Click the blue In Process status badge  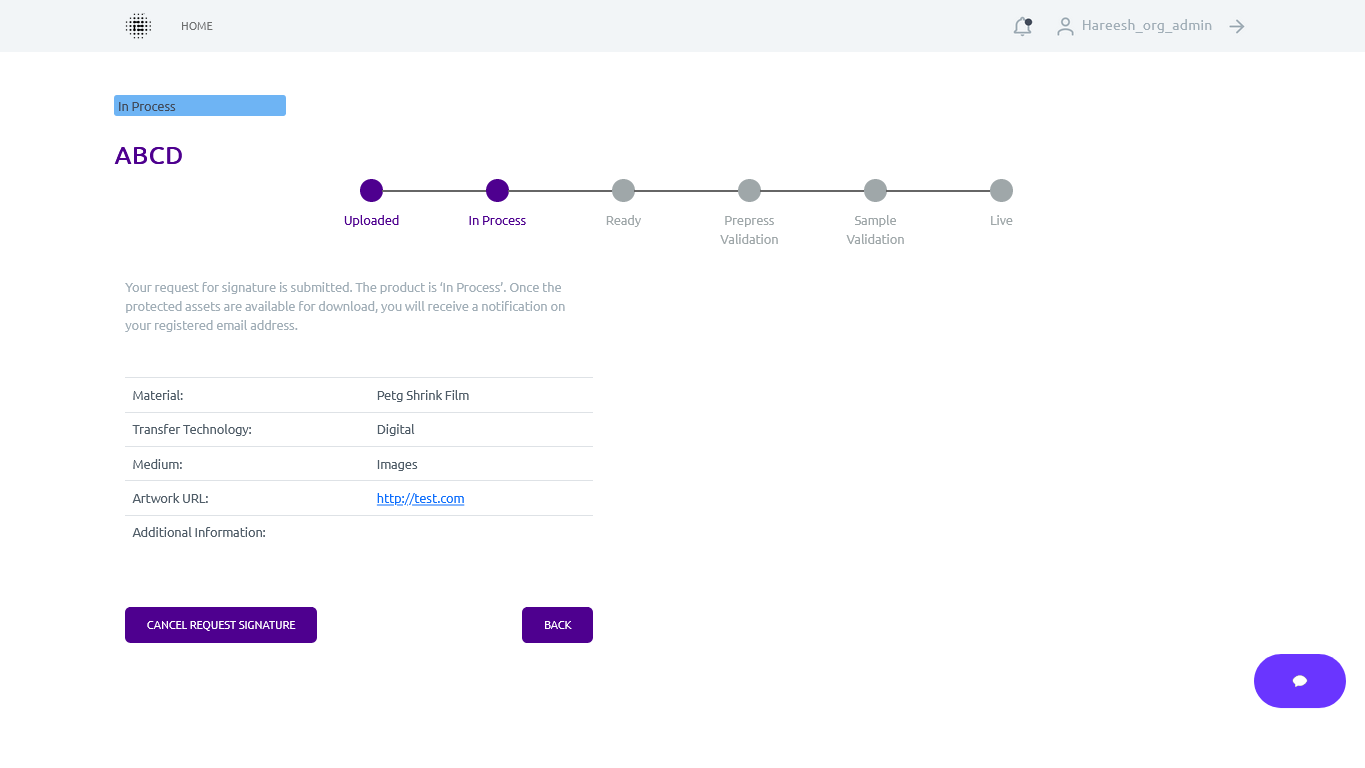coord(200,106)
